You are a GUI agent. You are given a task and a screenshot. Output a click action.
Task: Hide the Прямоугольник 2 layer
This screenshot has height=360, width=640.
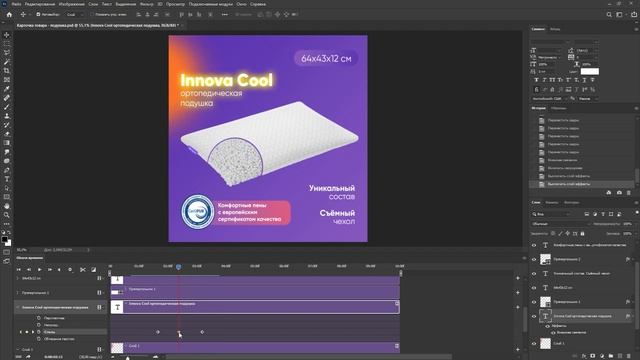[x=534, y=259]
